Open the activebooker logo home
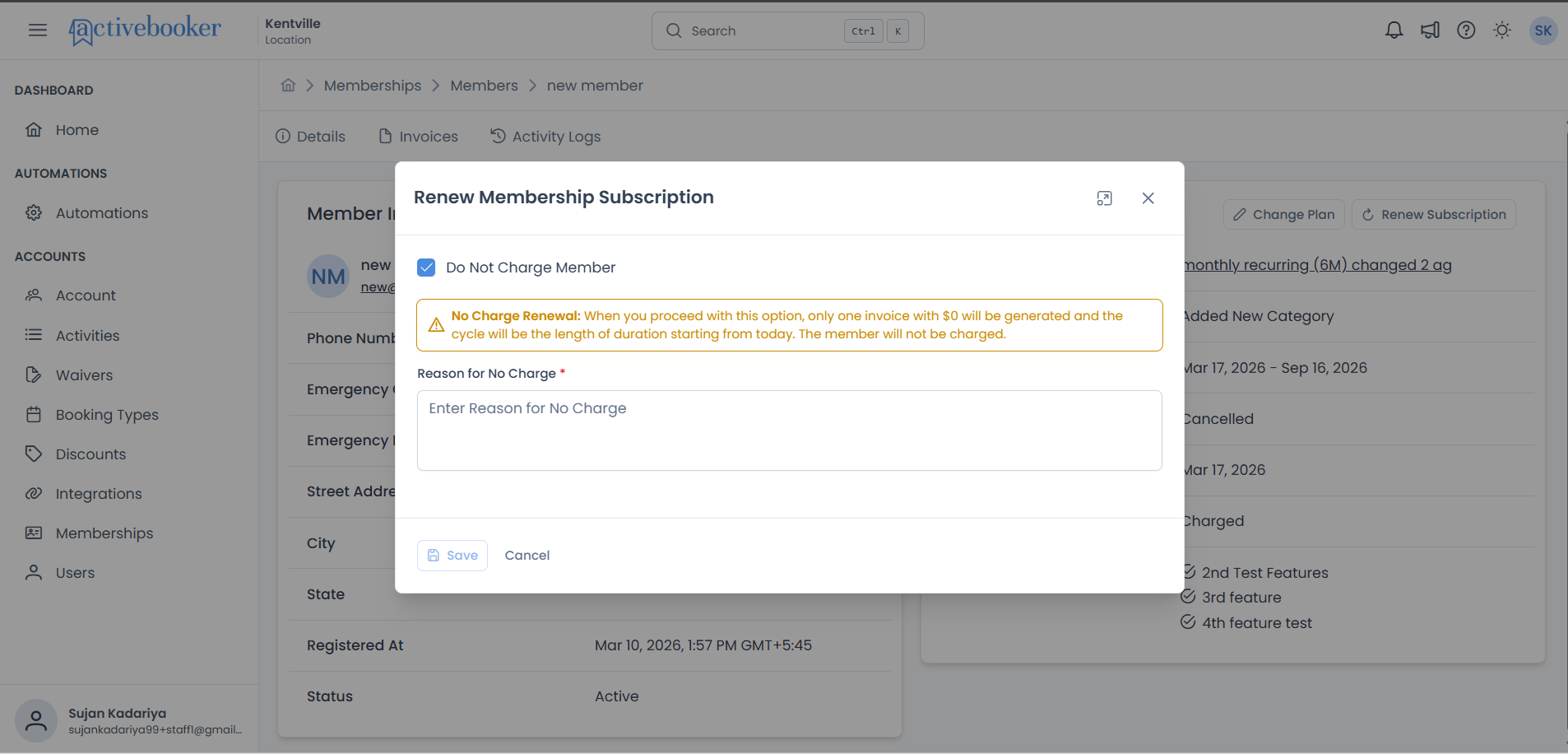 (145, 30)
